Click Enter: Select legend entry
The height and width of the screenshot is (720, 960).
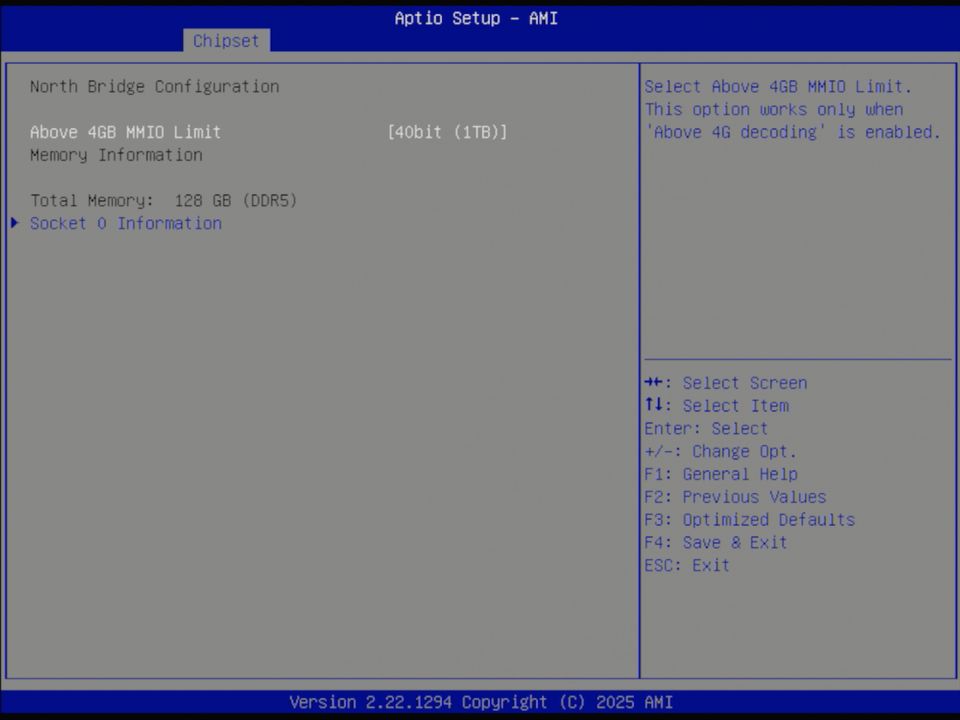point(706,428)
